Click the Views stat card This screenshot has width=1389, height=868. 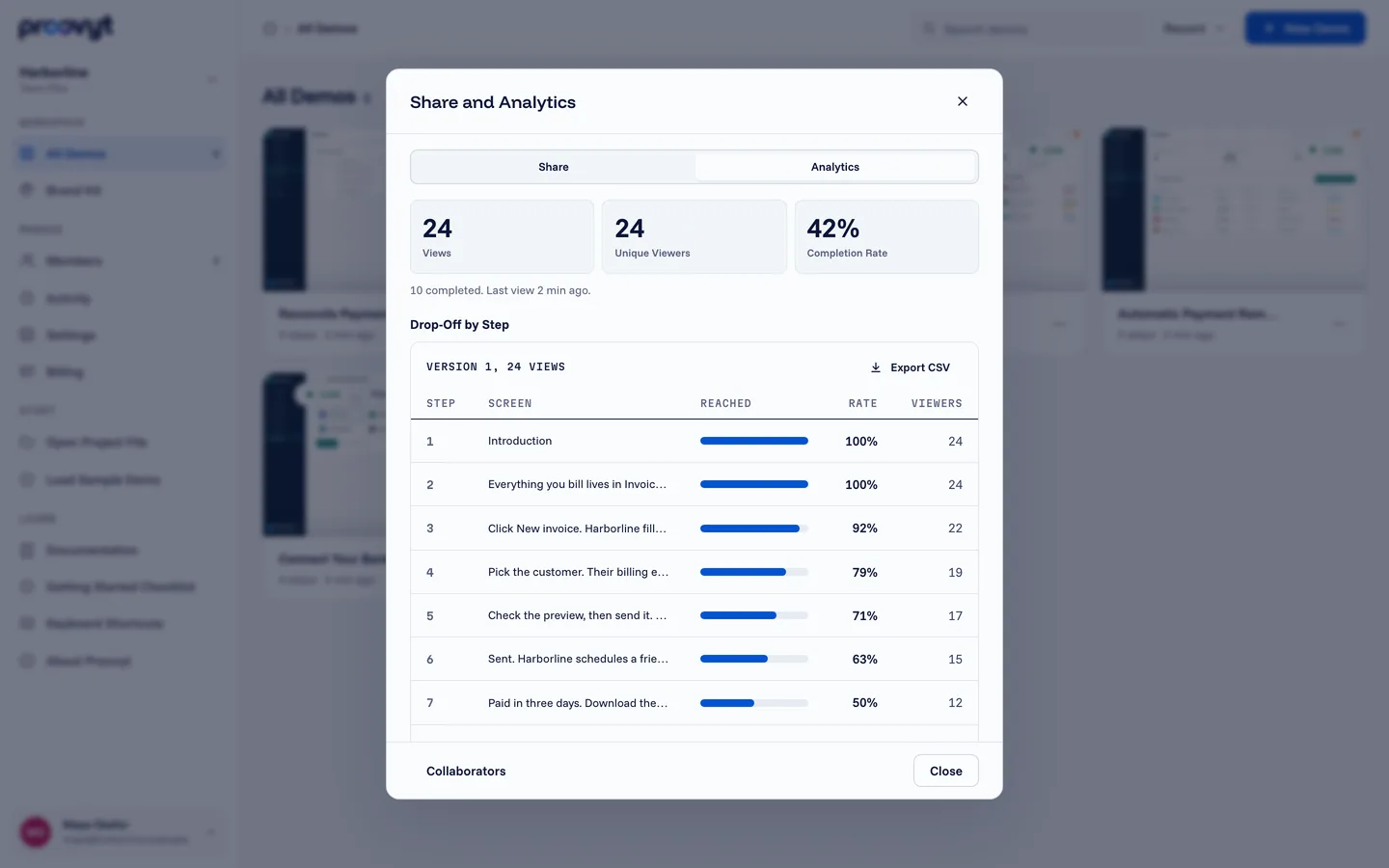tap(502, 237)
